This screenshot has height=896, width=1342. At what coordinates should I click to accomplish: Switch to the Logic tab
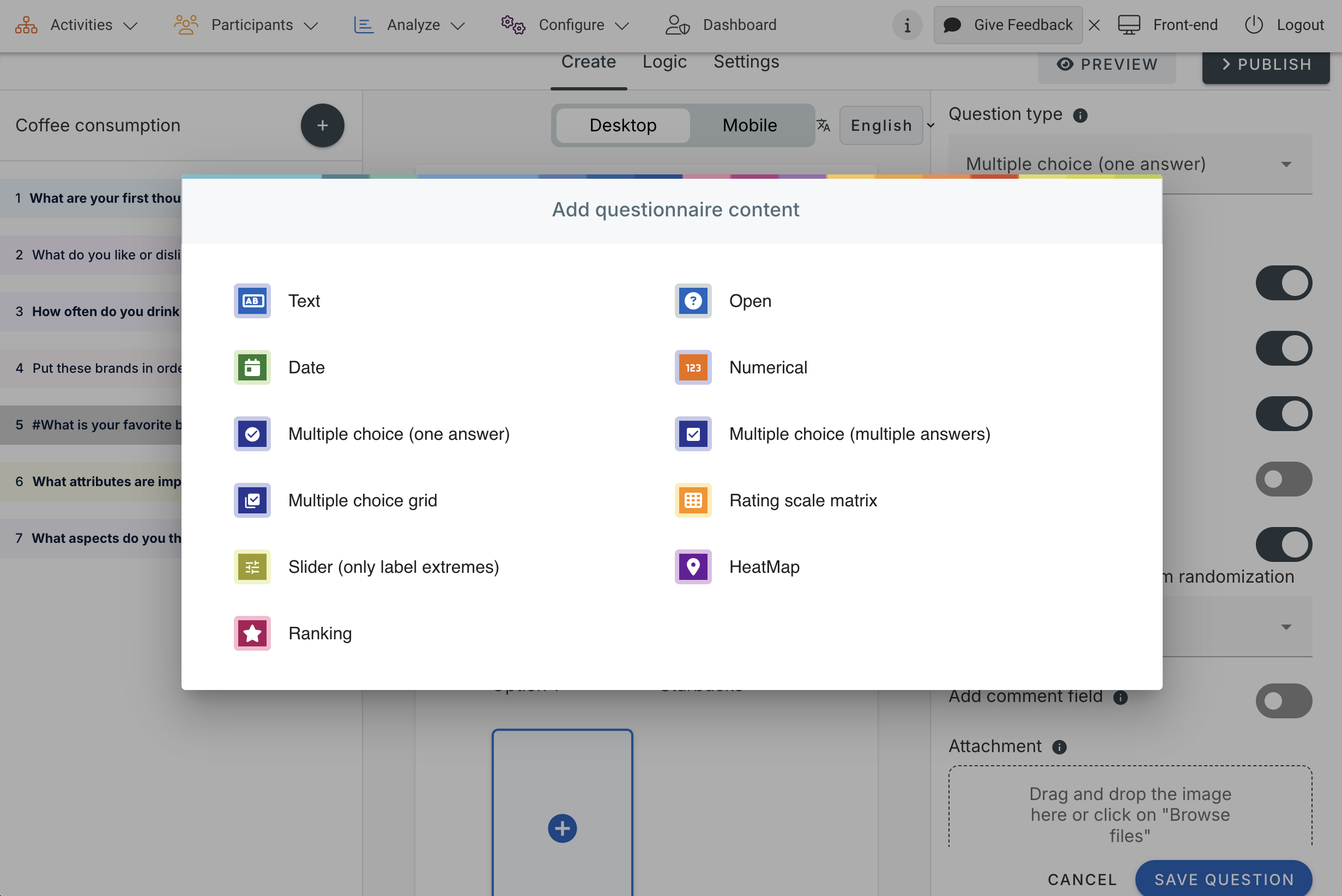[x=664, y=62]
